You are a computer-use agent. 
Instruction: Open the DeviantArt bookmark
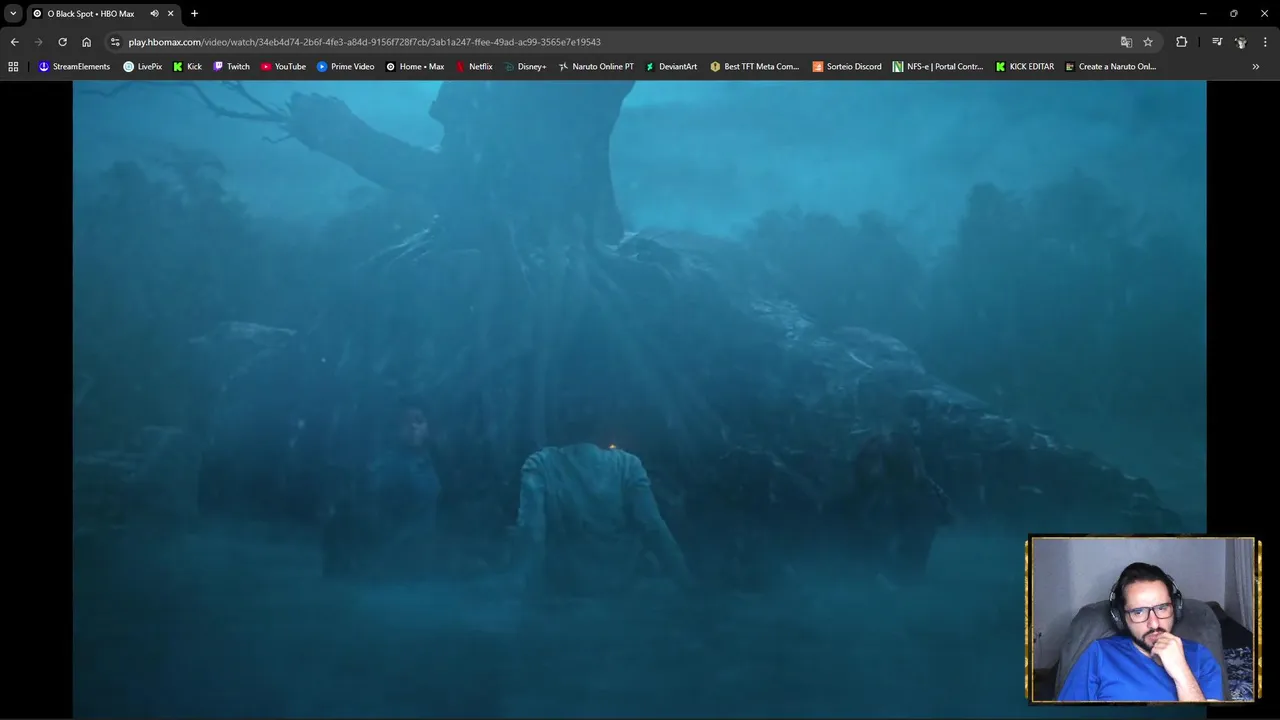point(671,67)
